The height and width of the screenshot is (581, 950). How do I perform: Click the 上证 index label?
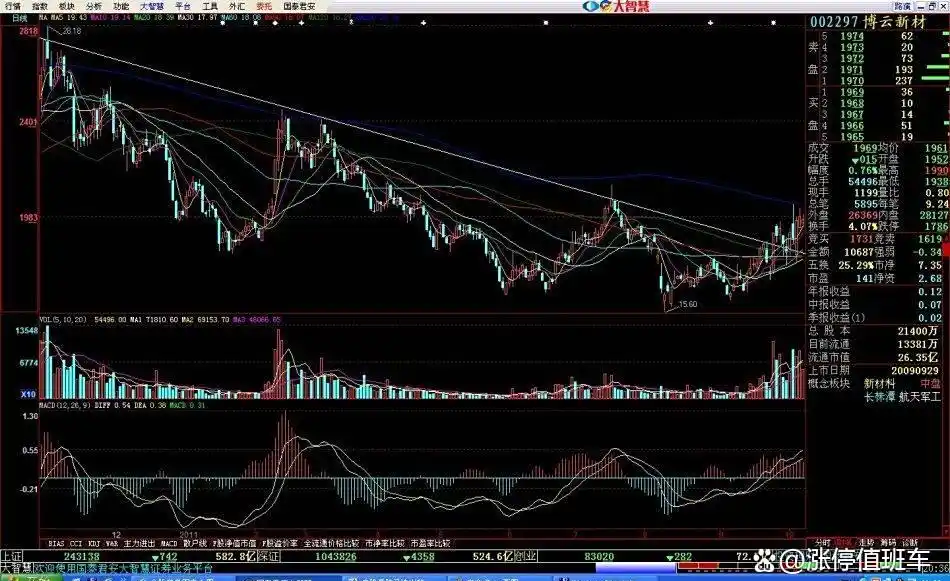[11, 556]
